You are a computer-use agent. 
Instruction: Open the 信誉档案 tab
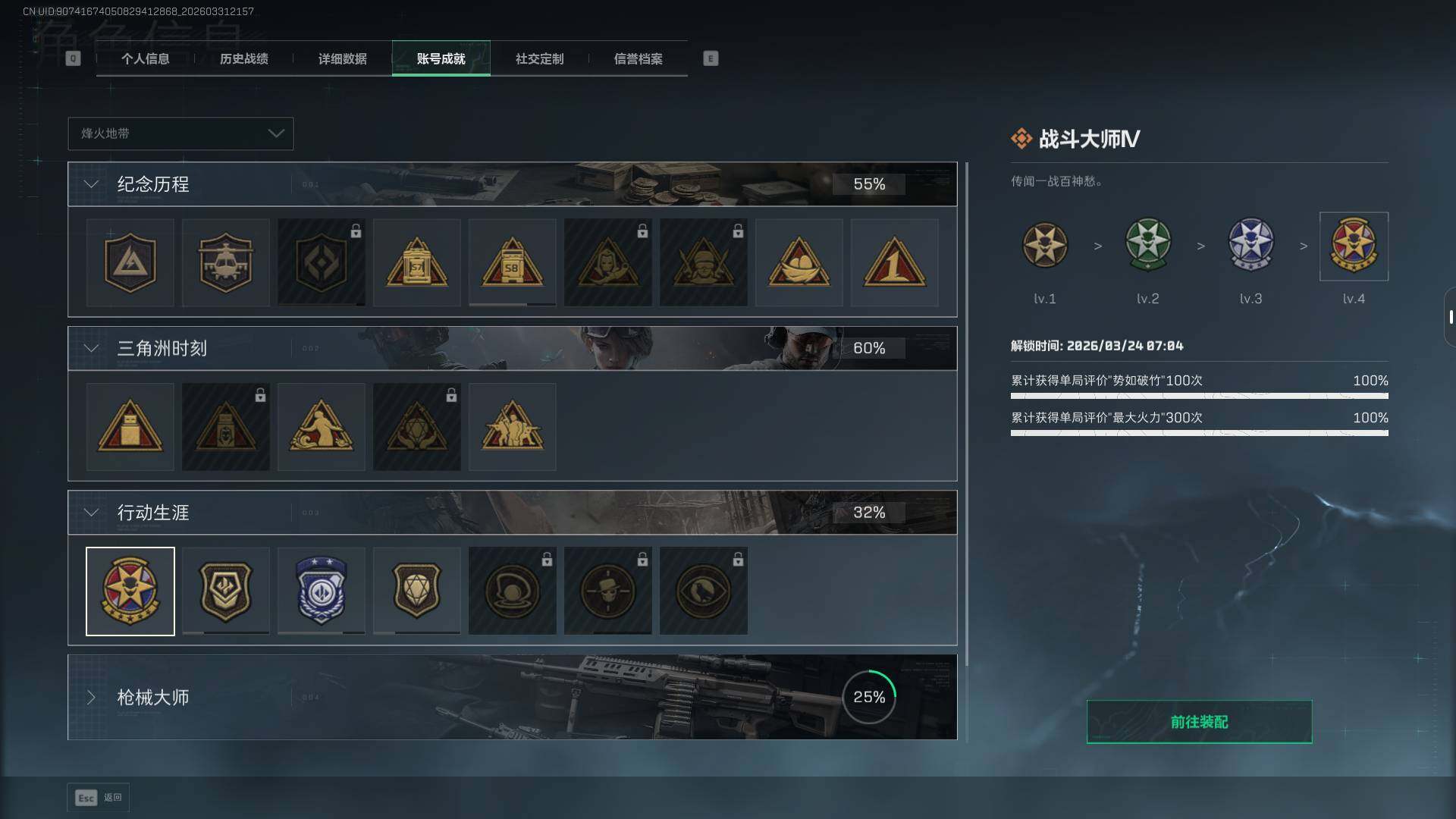click(638, 58)
